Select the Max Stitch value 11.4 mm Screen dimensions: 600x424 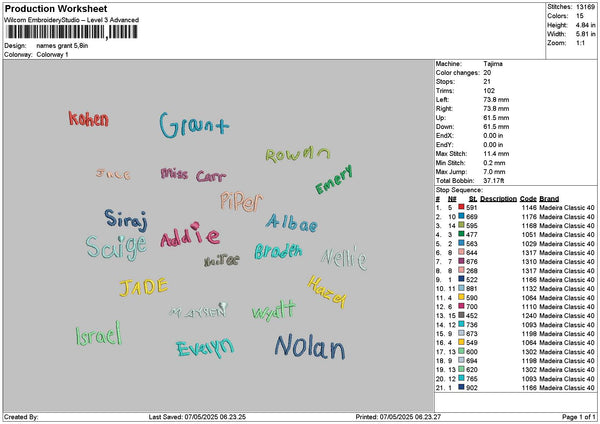(496, 153)
